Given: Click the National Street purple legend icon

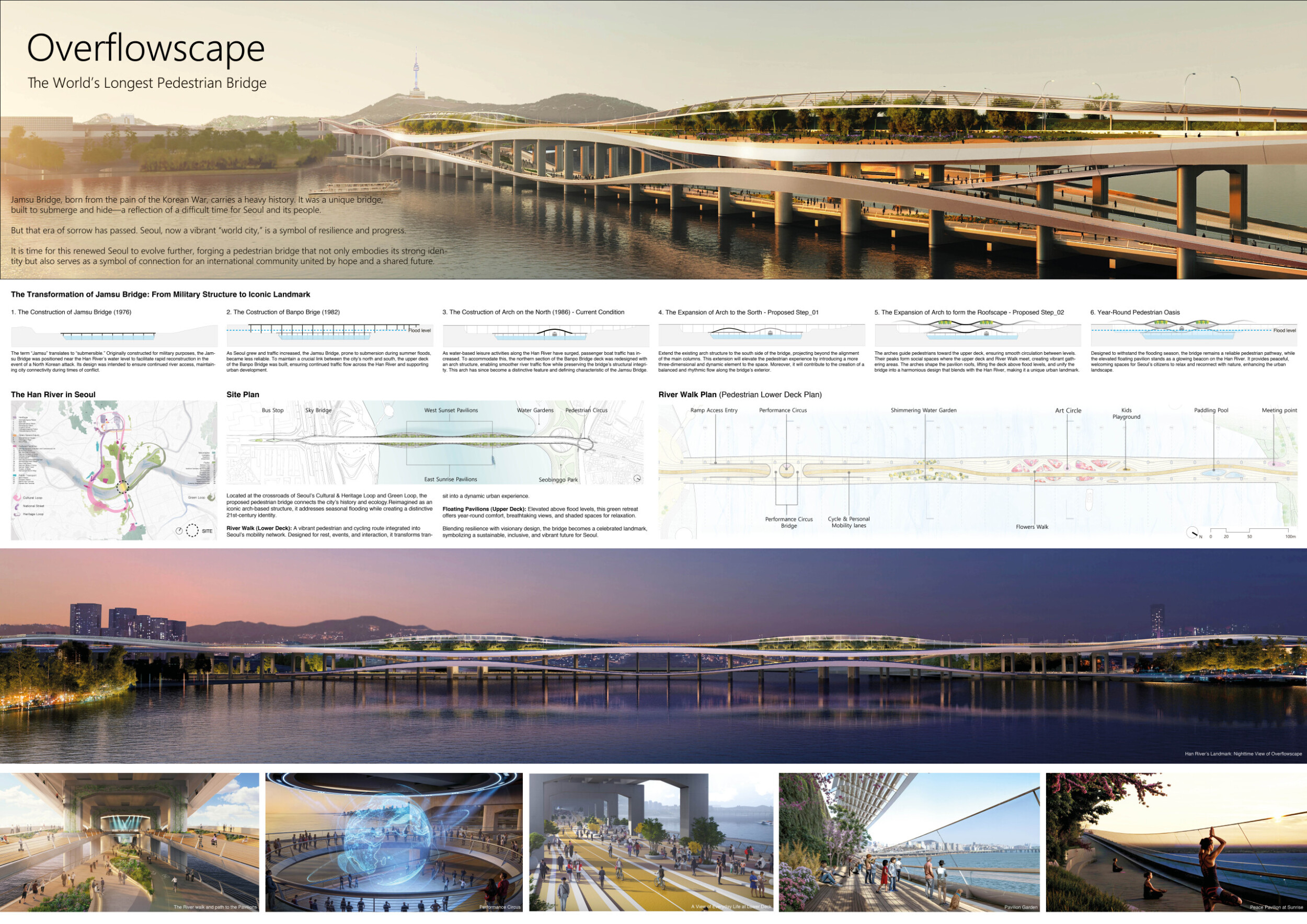Looking at the screenshot, I should (x=17, y=506).
